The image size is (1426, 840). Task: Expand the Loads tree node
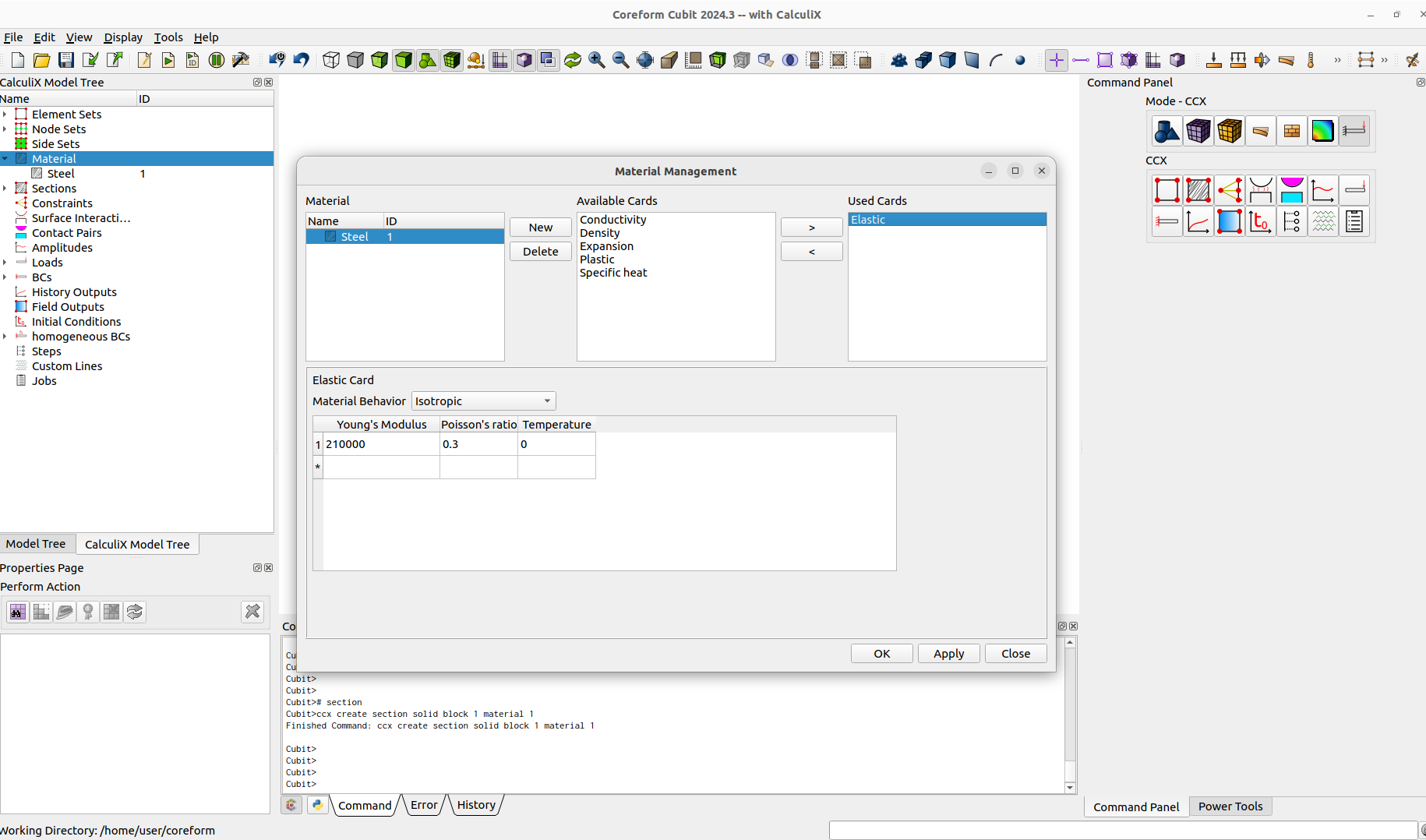[7, 263]
